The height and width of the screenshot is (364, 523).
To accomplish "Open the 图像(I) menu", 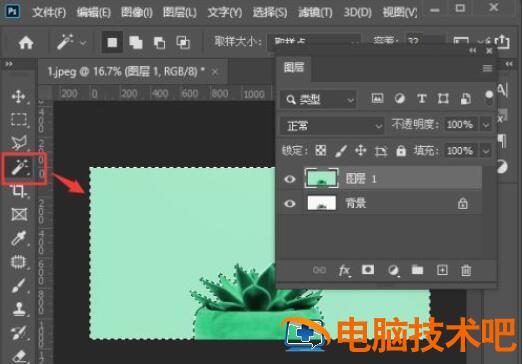I will coord(137,13).
